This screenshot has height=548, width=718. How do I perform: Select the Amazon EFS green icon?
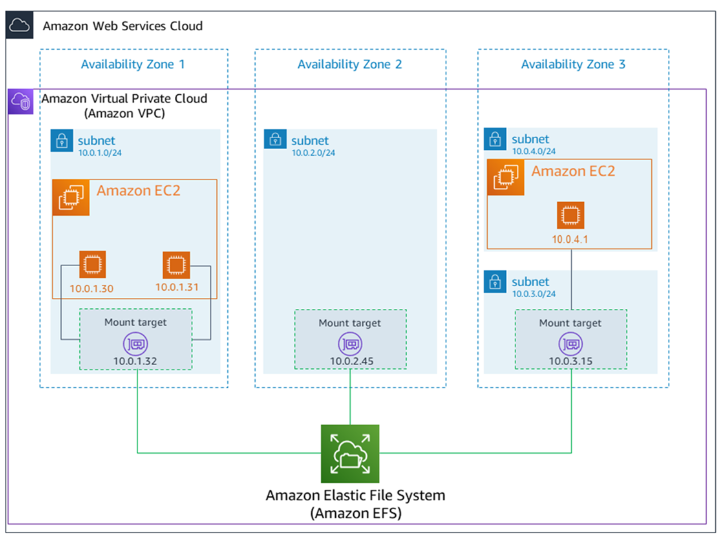click(x=350, y=452)
